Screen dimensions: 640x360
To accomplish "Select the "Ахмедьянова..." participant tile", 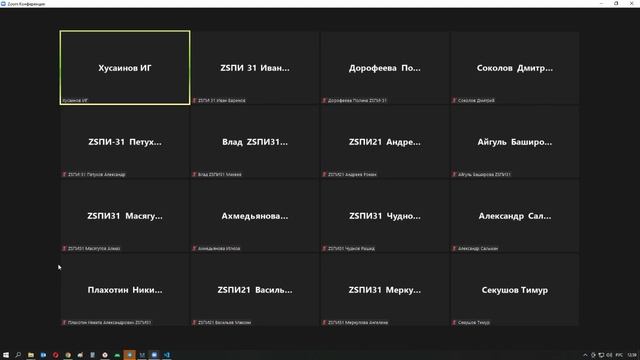I will click(x=255, y=216).
